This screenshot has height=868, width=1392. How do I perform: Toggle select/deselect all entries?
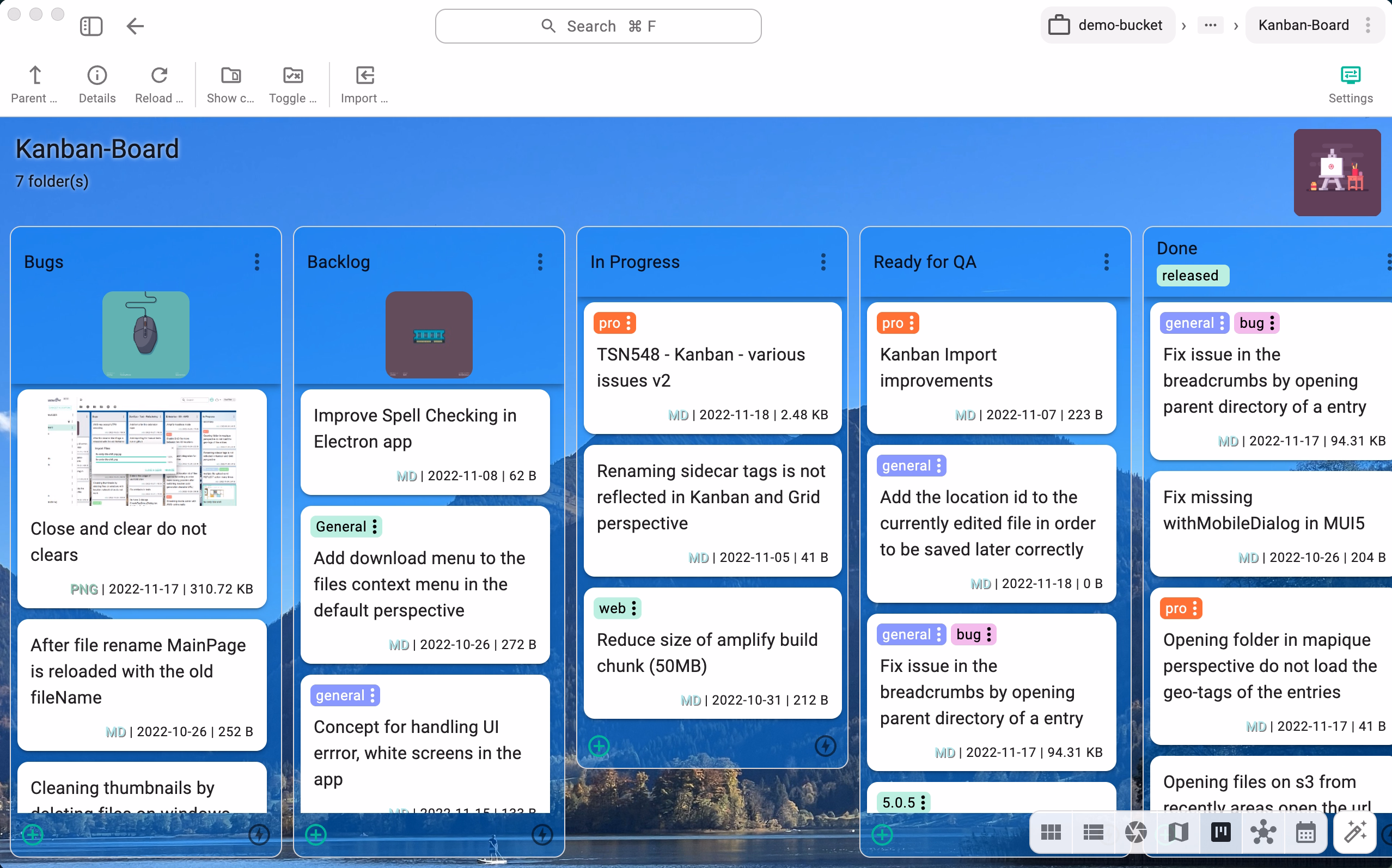click(x=293, y=76)
